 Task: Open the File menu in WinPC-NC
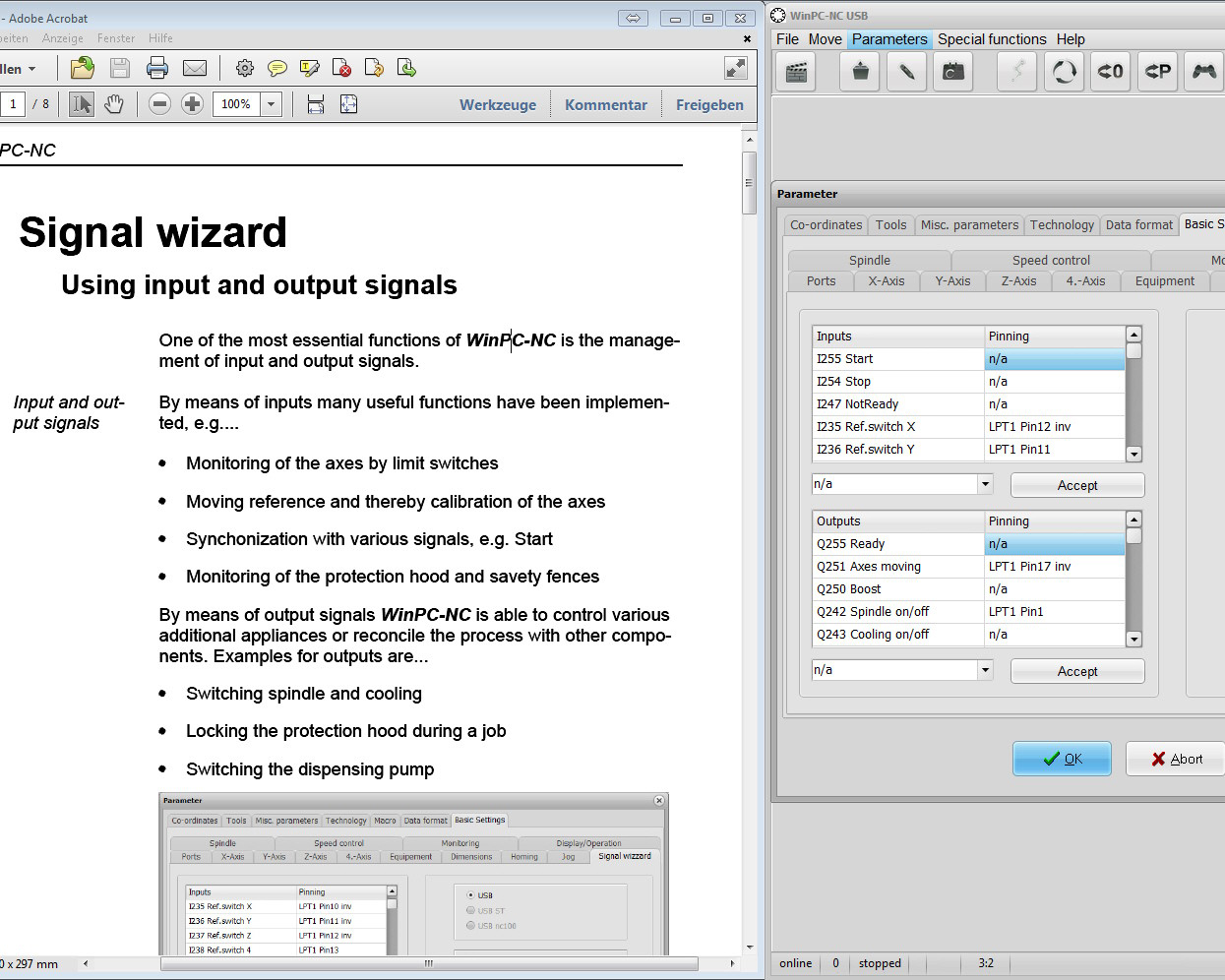787,39
